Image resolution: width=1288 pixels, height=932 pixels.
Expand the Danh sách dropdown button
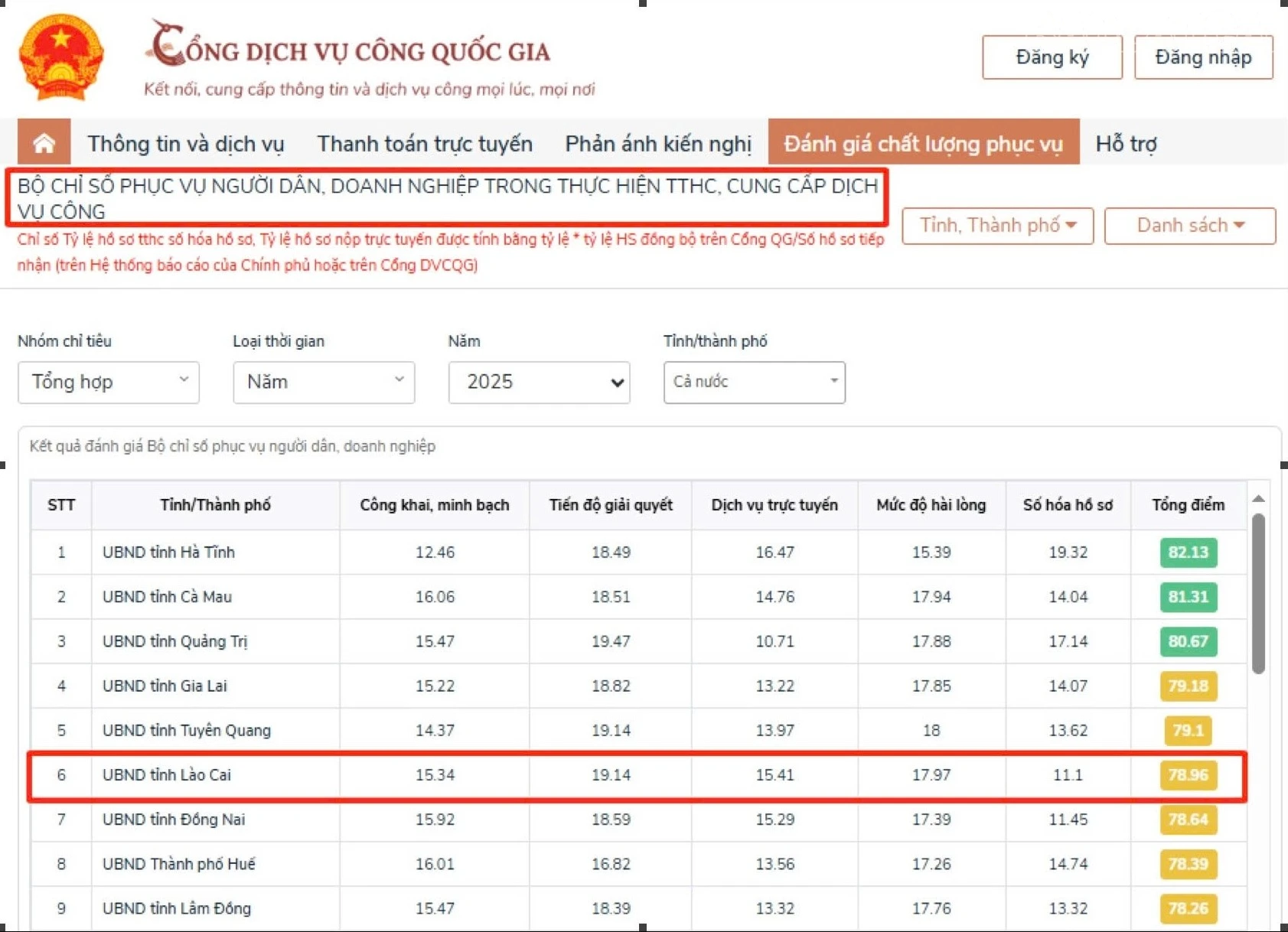click(x=1190, y=226)
